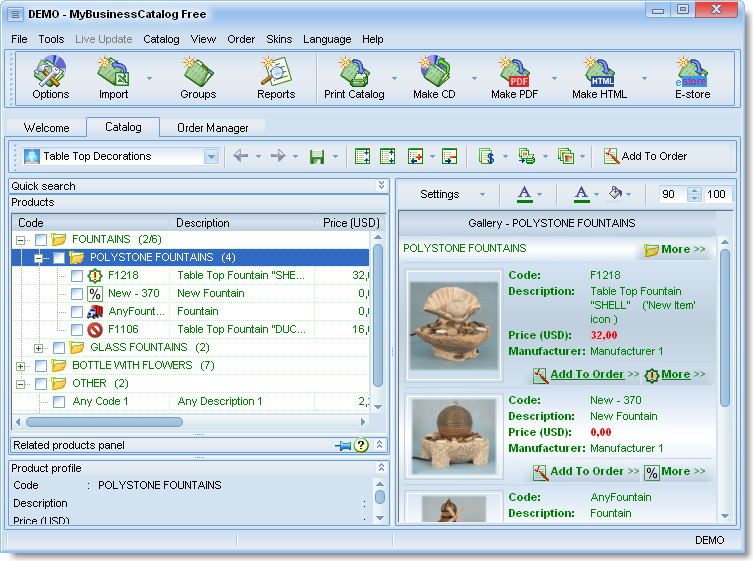Click the table icon with red minus

tap(449, 156)
